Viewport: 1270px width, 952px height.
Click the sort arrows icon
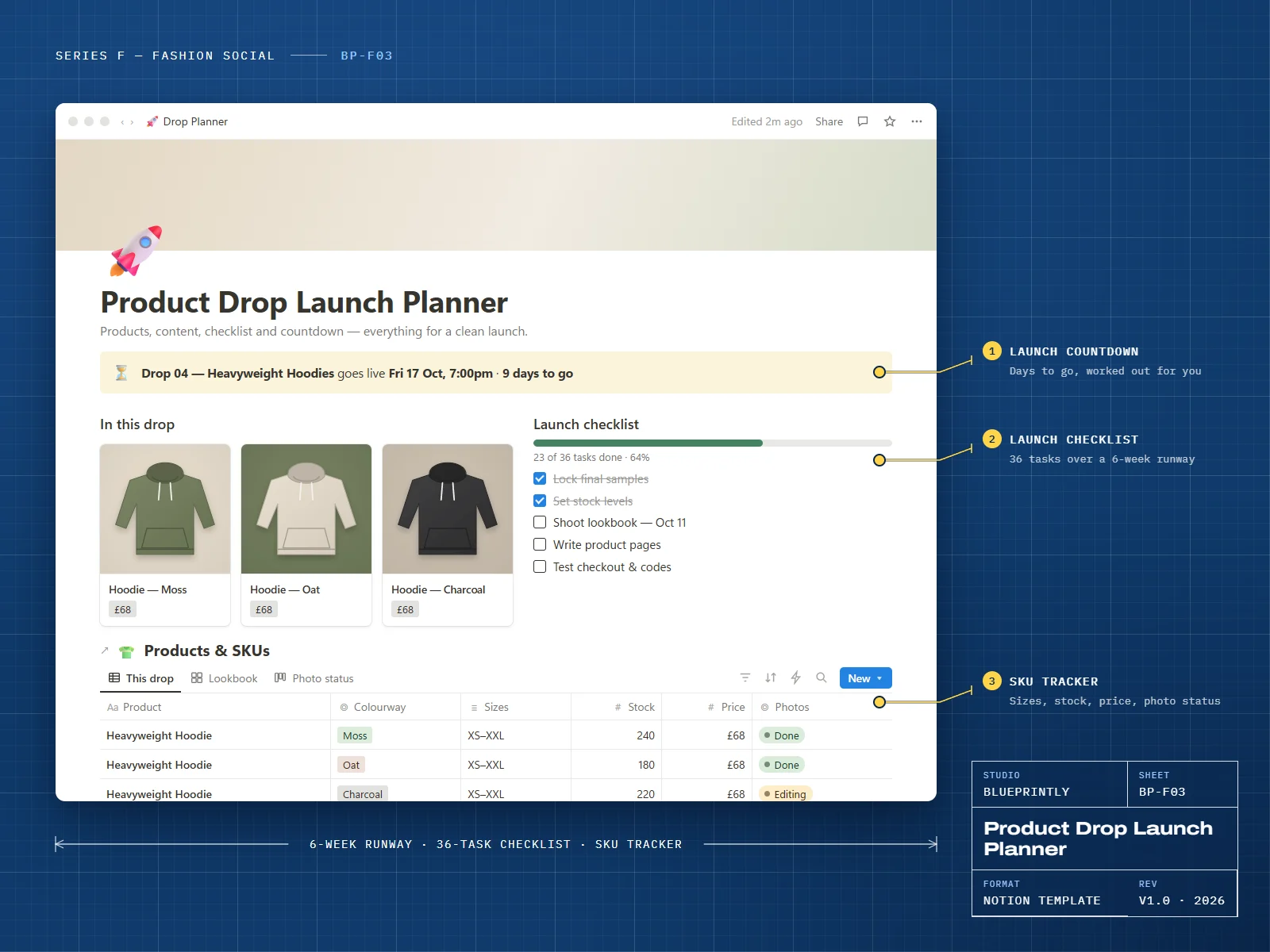(x=771, y=678)
